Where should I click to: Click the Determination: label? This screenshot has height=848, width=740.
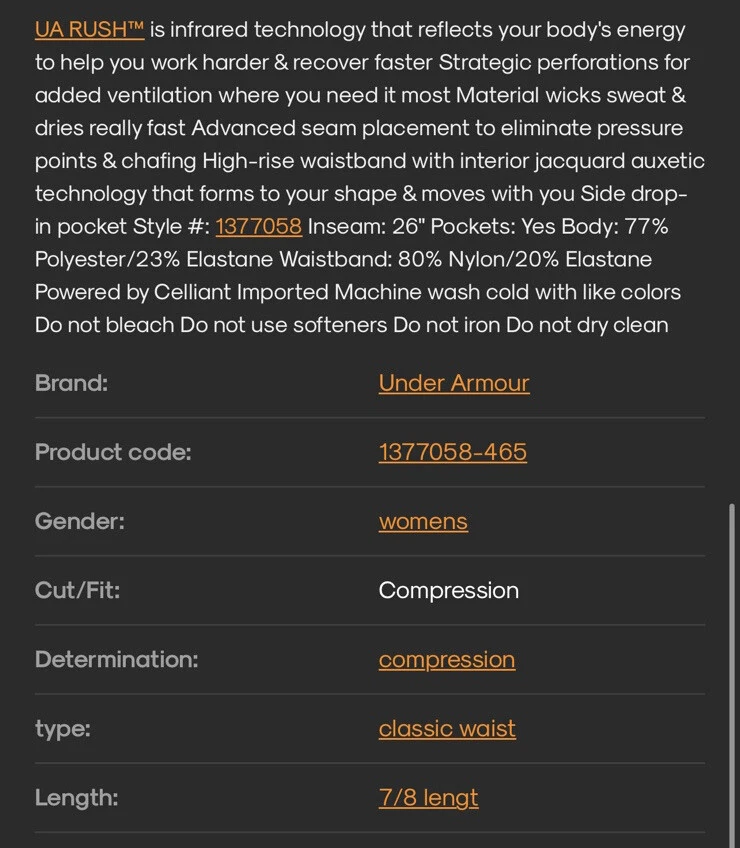pos(116,659)
